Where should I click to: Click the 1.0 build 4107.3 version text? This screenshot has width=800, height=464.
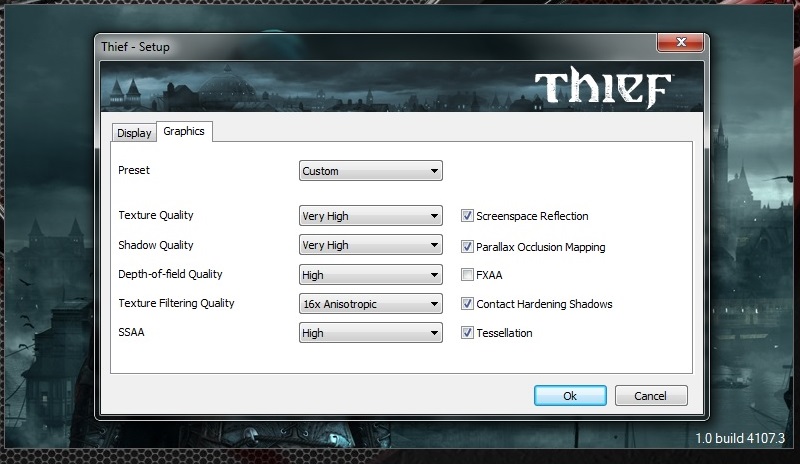[740, 438]
